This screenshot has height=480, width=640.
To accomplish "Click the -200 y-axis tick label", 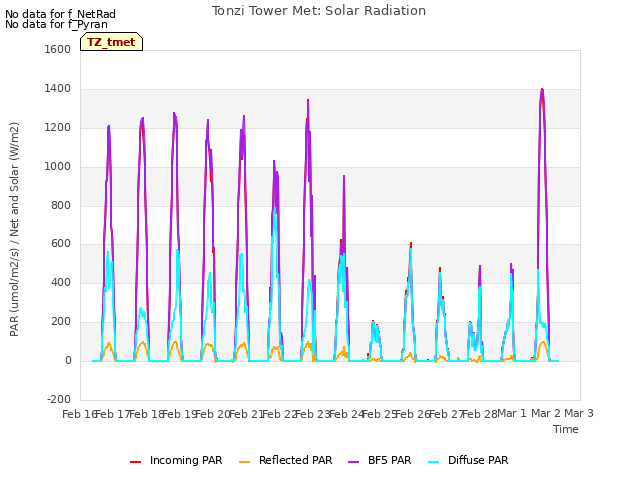I will (59, 399).
